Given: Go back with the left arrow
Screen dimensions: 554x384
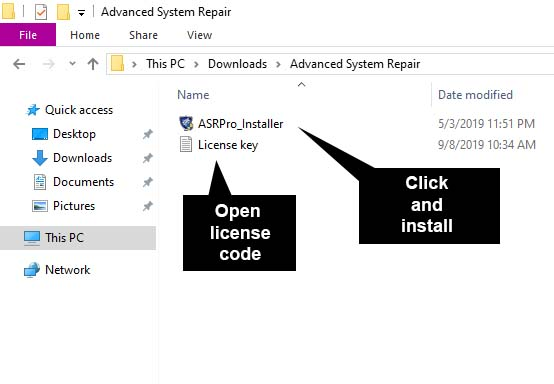Looking at the screenshot, I should [x=19, y=64].
